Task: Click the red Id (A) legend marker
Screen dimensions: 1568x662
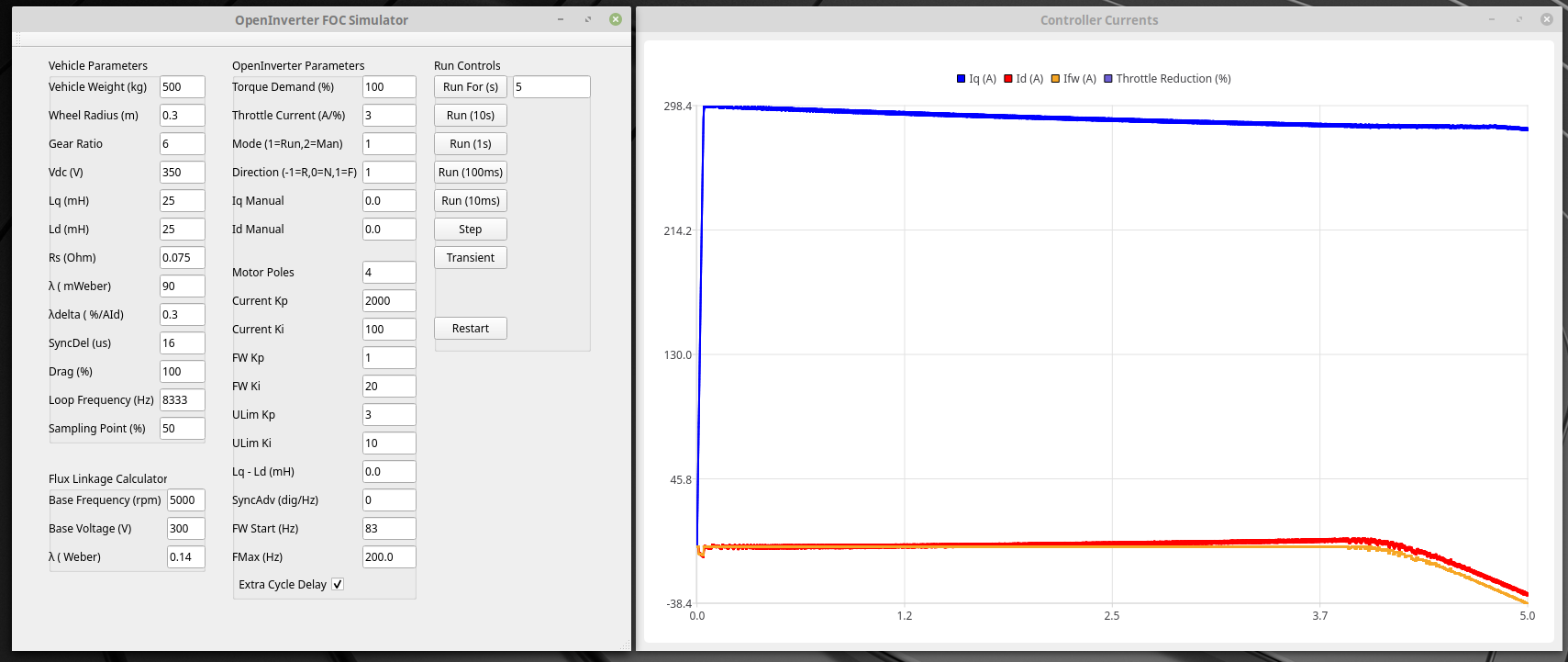Action: click(1007, 79)
